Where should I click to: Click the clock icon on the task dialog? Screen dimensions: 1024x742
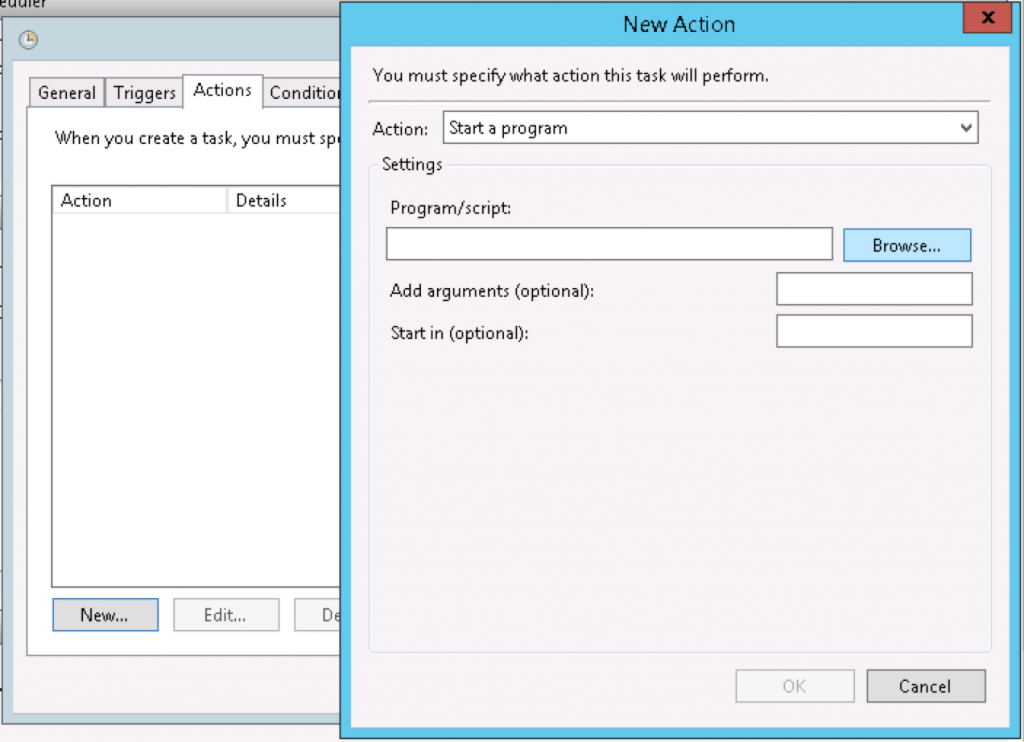[31, 40]
